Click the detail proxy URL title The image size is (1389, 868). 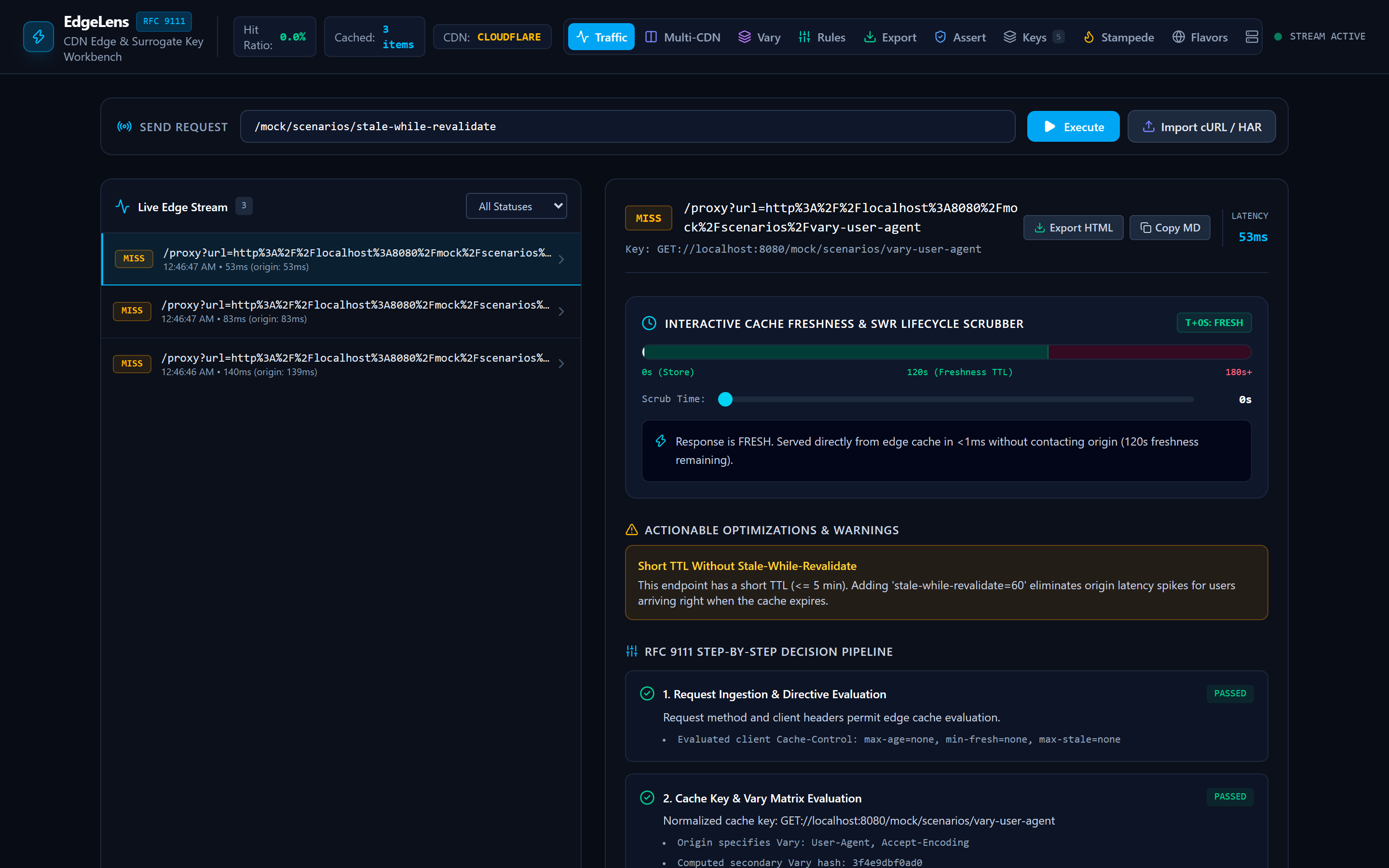(x=851, y=217)
